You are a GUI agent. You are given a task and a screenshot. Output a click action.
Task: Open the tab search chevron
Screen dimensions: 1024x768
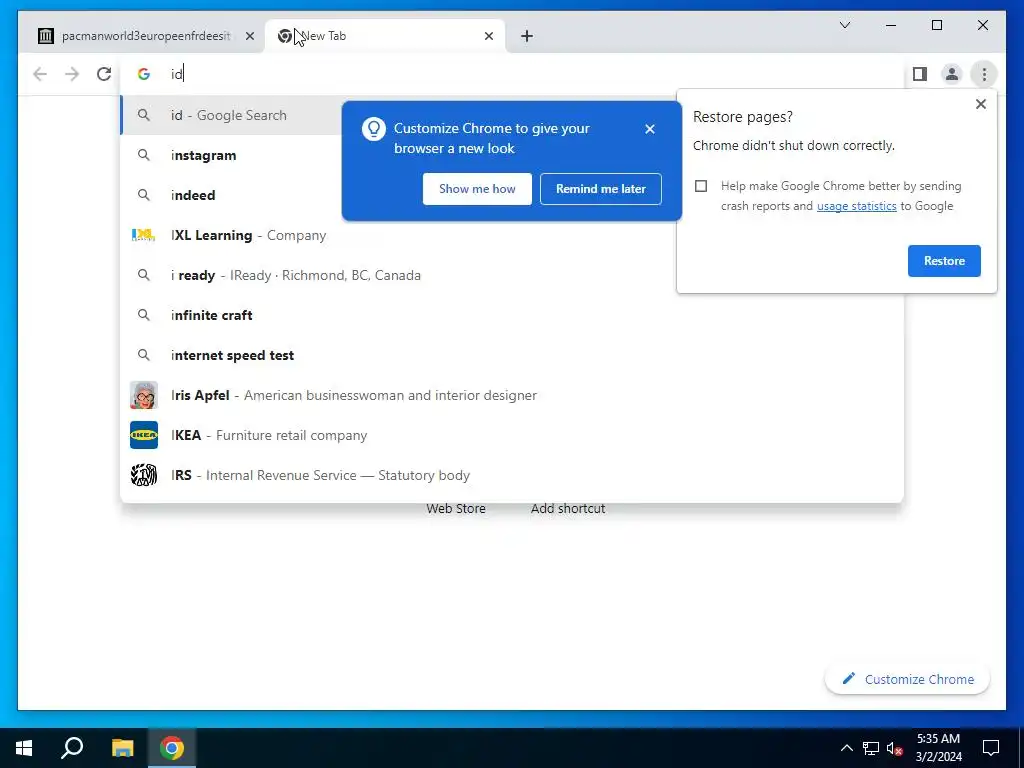point(844,25)
